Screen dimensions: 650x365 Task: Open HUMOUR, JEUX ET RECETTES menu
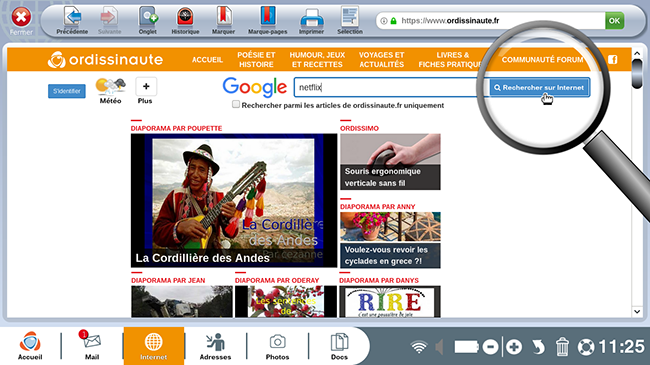317,60
